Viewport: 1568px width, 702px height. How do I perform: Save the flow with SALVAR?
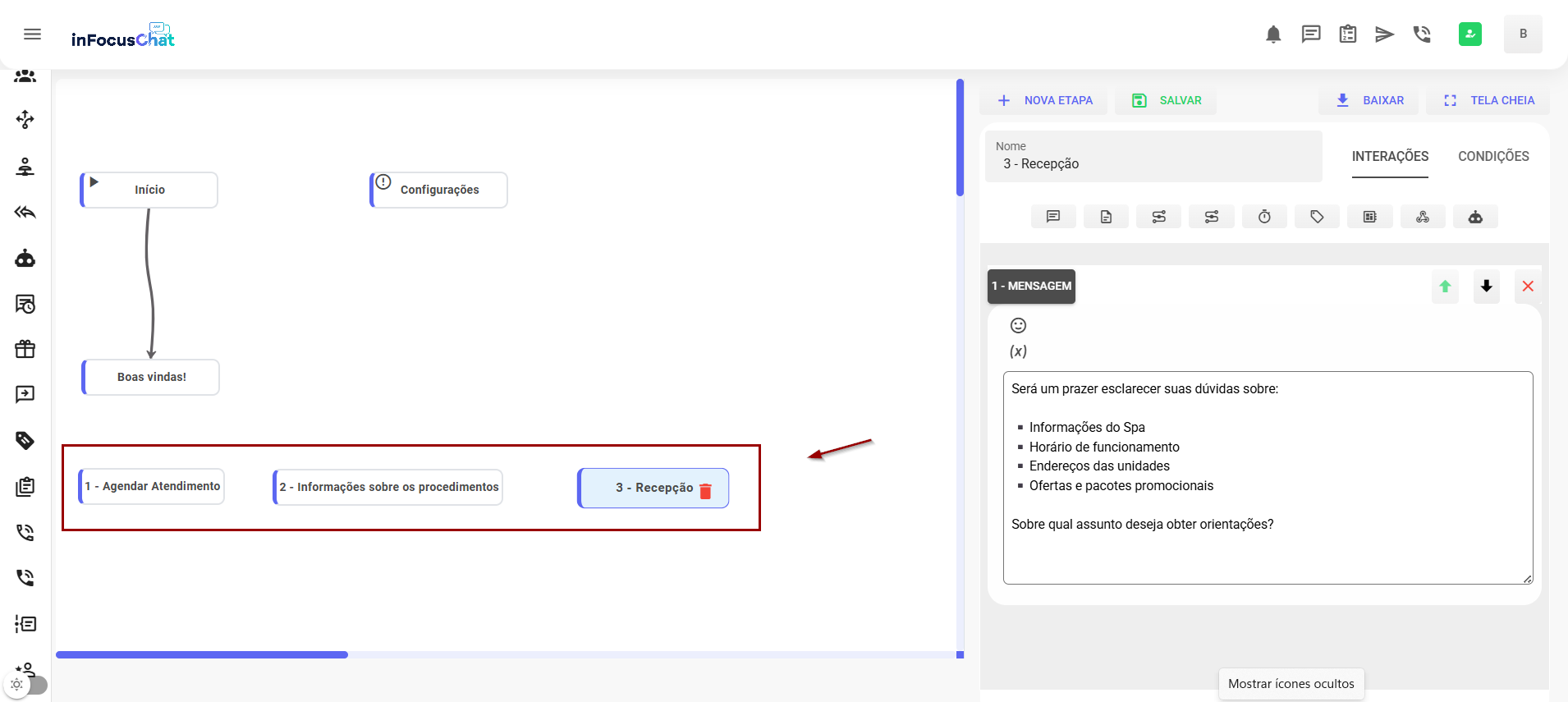click(x=1167, y=100)
